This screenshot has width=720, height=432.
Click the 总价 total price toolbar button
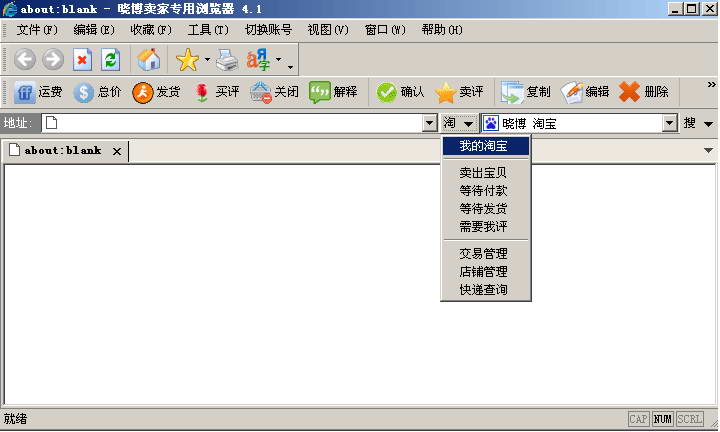coord(97,92)
